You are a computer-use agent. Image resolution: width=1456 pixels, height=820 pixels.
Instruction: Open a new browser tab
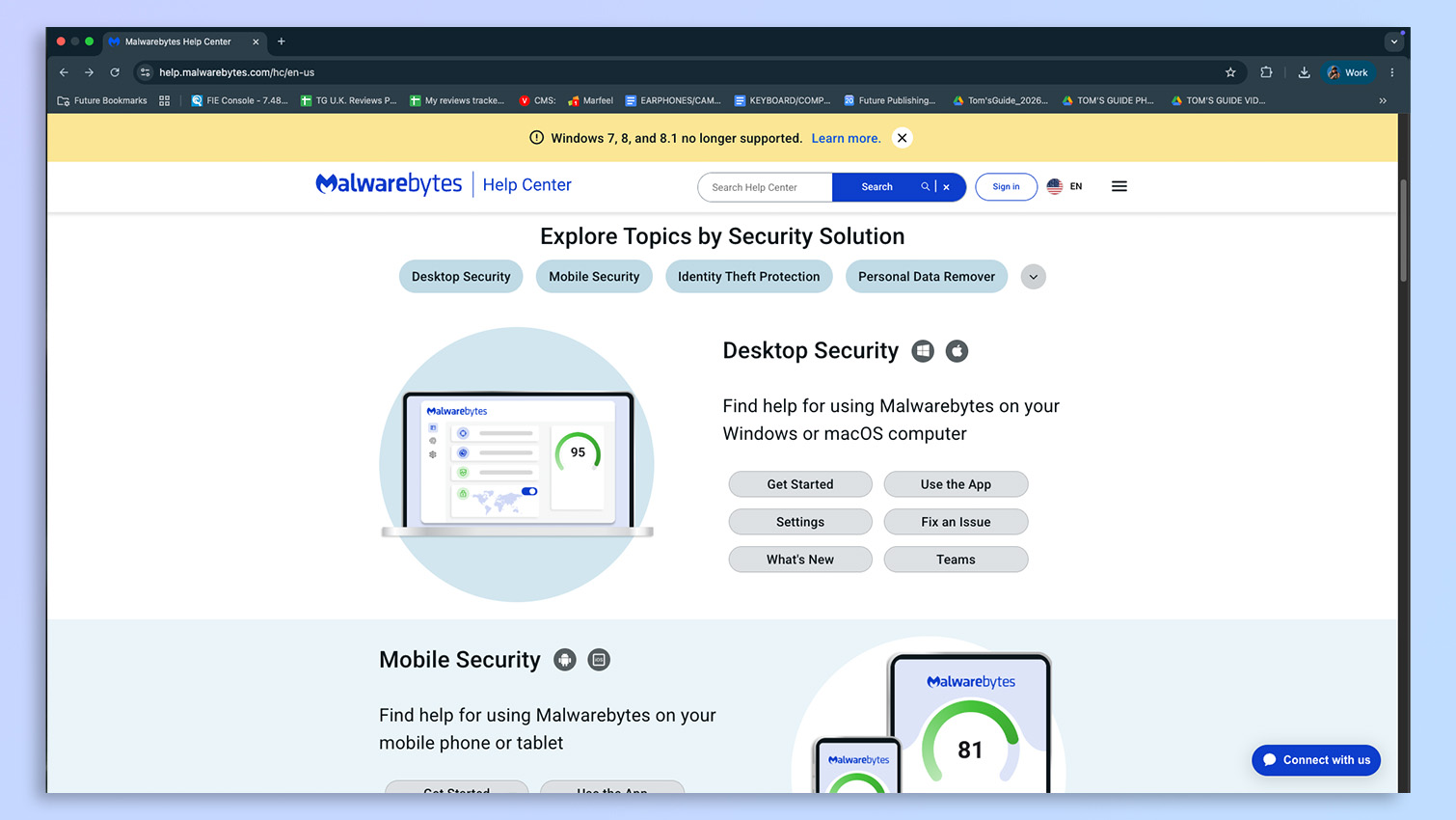coord(282,41)
